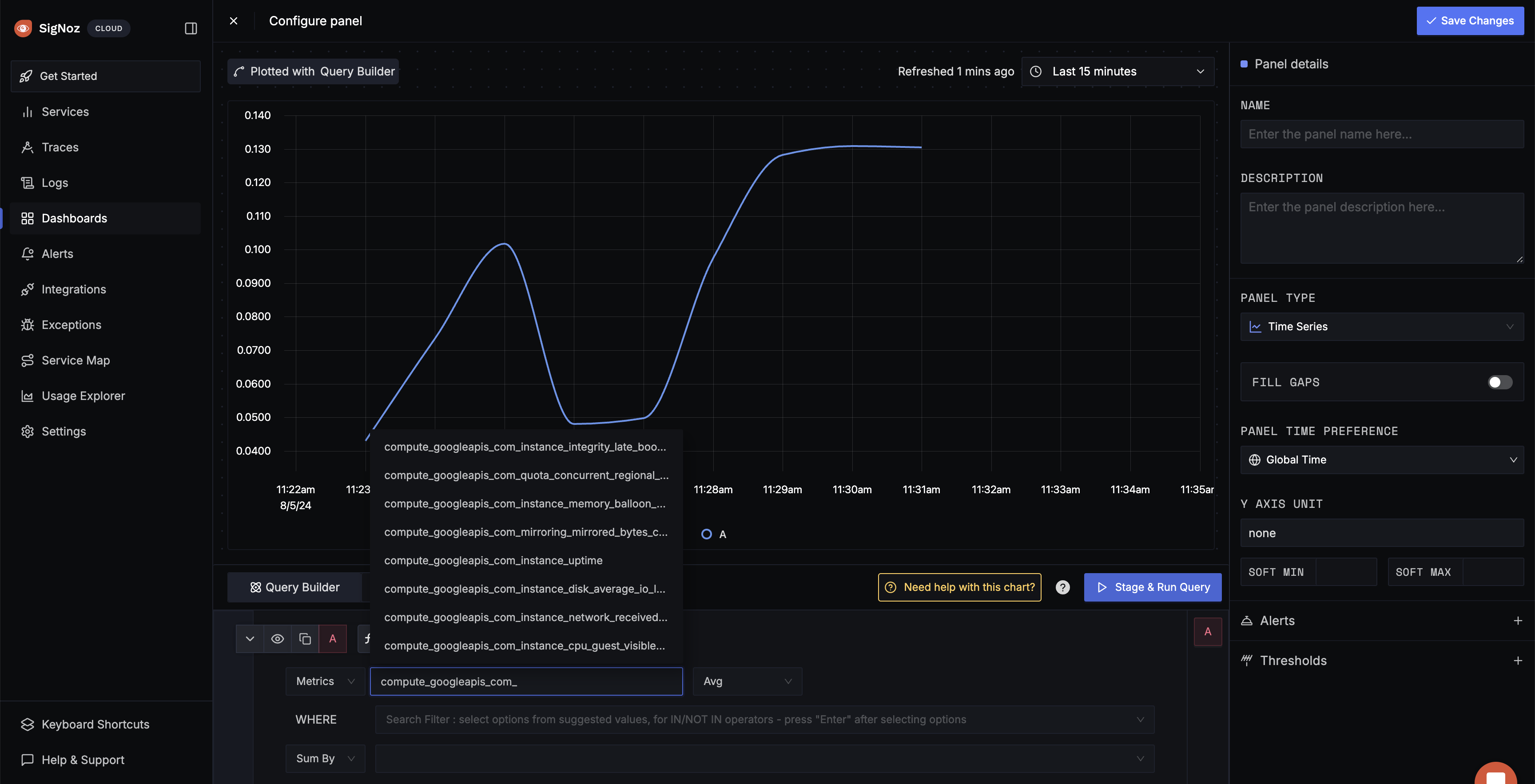Open Get Started page
This screenshot has height=784, width=1535.
point(105,76)
